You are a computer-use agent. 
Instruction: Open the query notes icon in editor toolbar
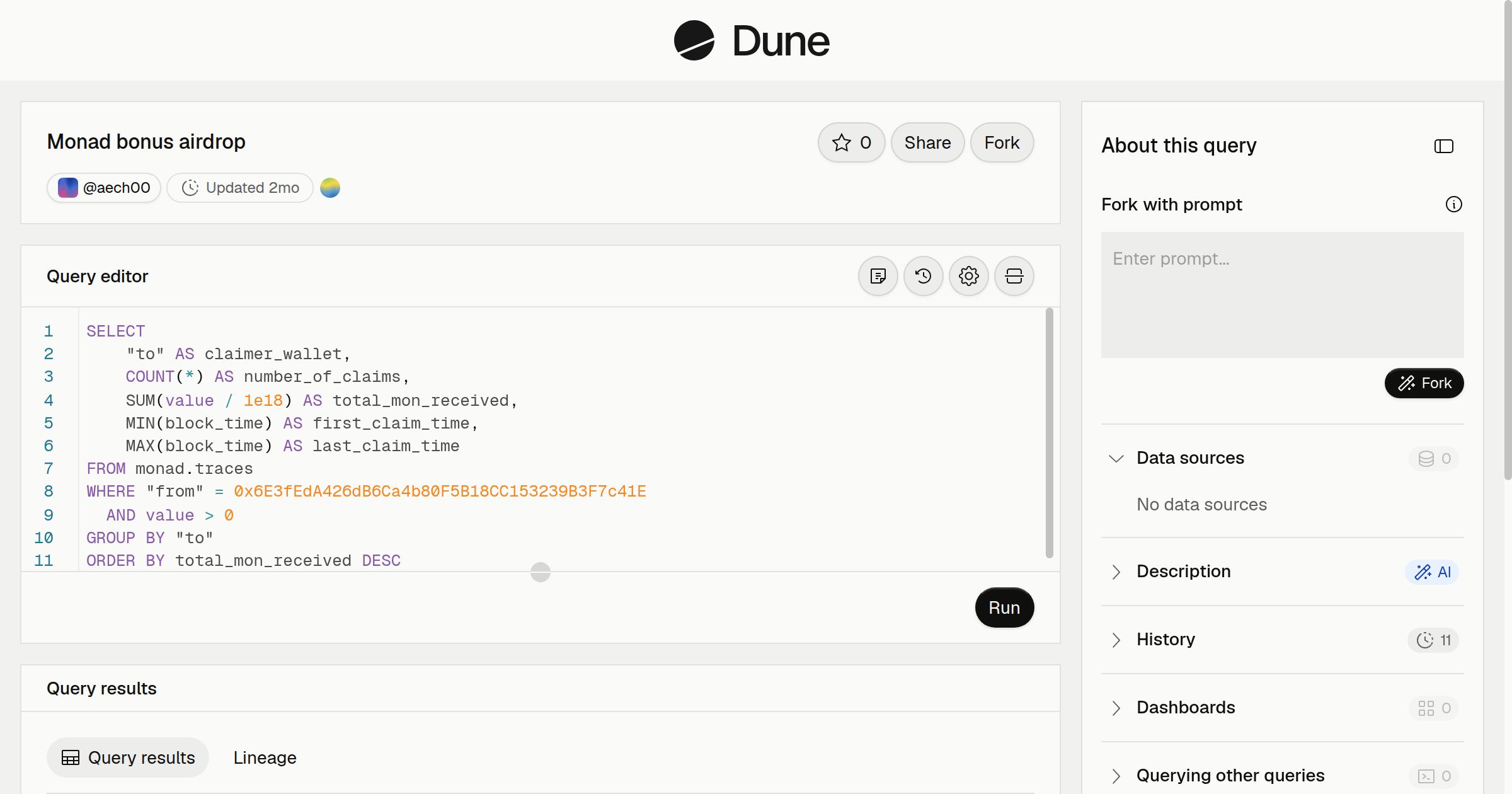pos(878,276)
